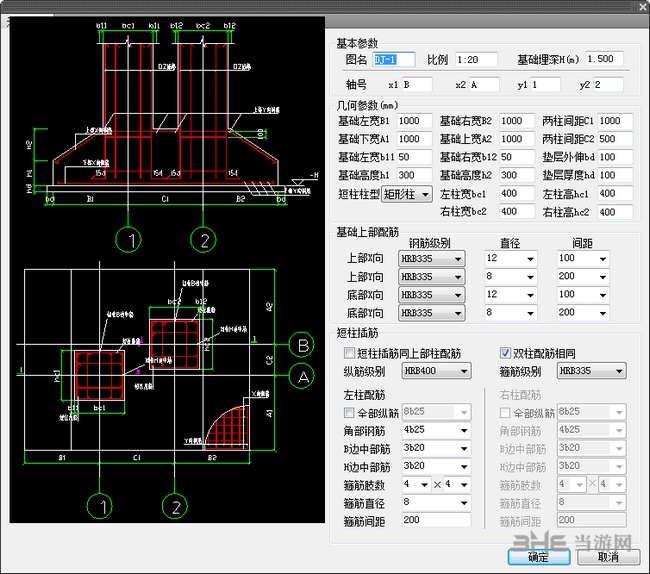The height and width of the screenshot is (574, 650).
Task: Click the 取消 cancel button
Action: point(608,557)
